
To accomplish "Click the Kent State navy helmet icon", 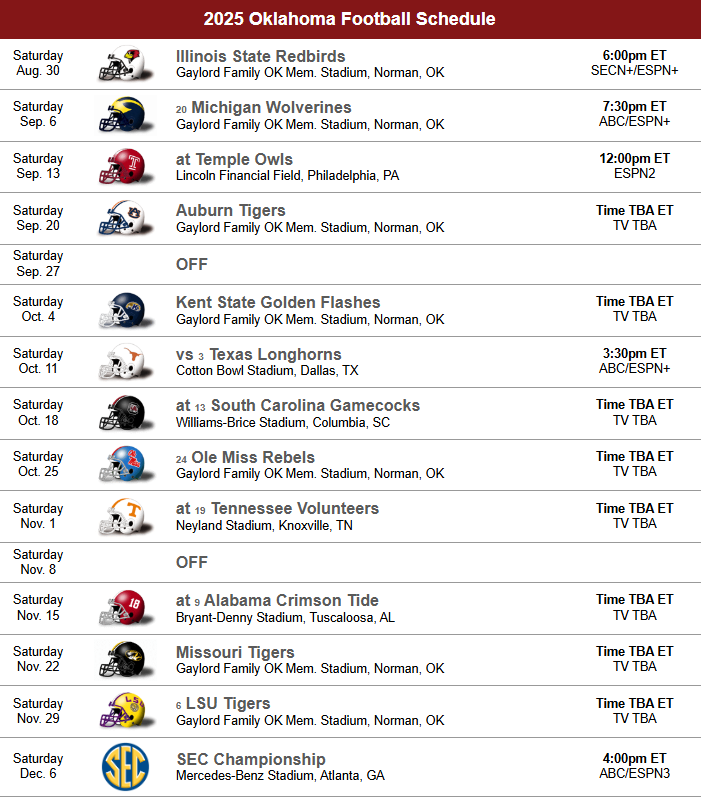I will coord(125,310).
